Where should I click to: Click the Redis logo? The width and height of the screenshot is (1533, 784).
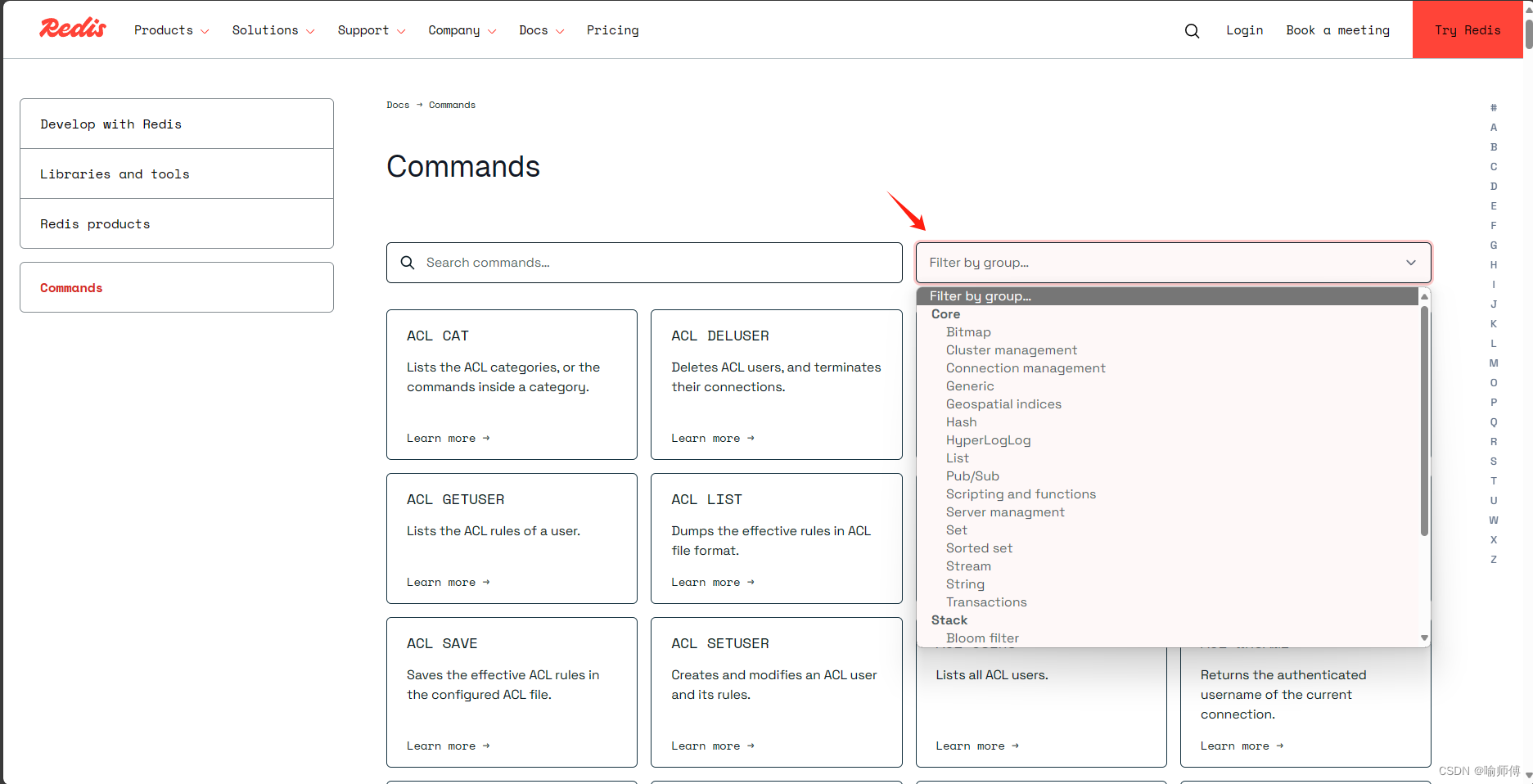(73, 29)
